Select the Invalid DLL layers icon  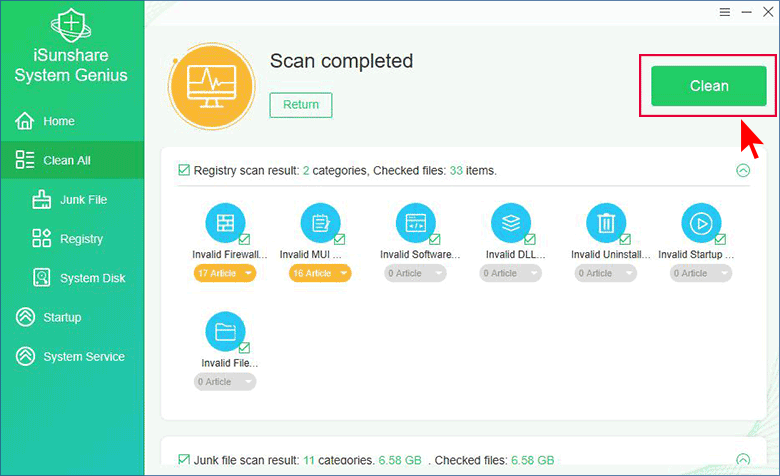(510, 222)
